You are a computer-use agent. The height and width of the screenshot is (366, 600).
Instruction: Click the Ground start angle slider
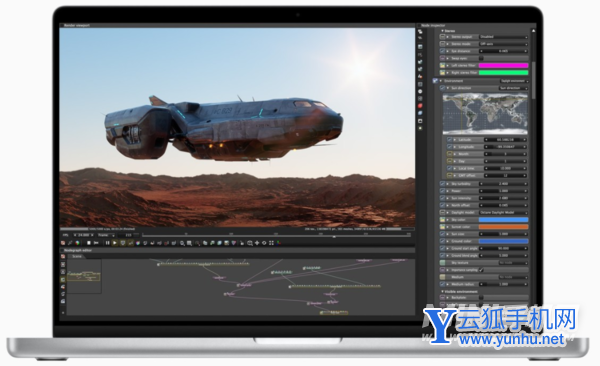click(504, 248)
